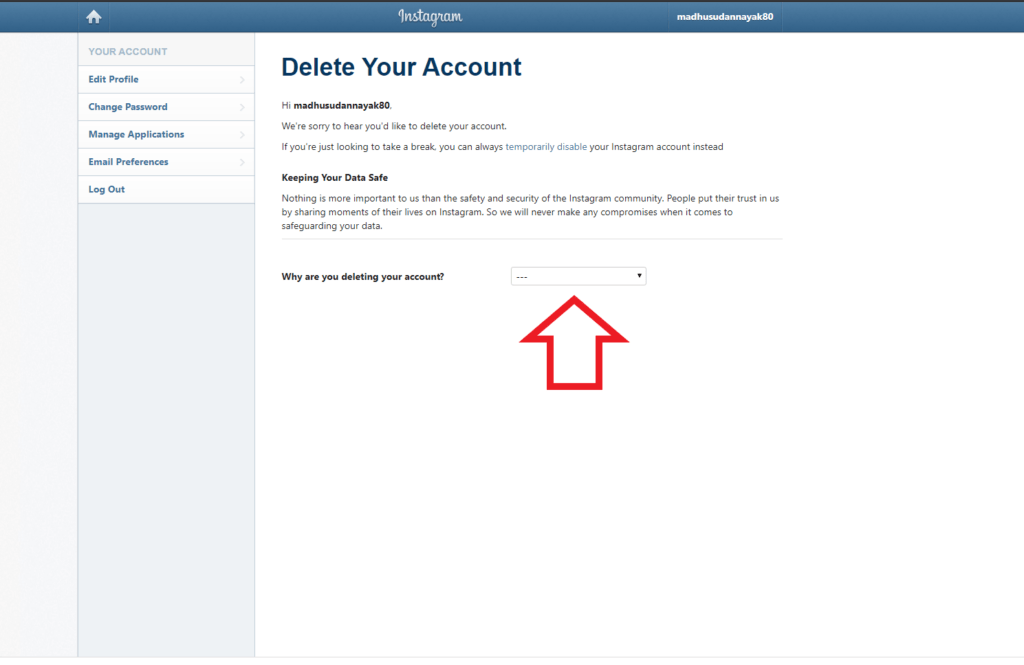Click the chevron beside Manage Applications
The width and height of the screenshot is (1024, 665).
pyautogui.click(x=242, y=135)
